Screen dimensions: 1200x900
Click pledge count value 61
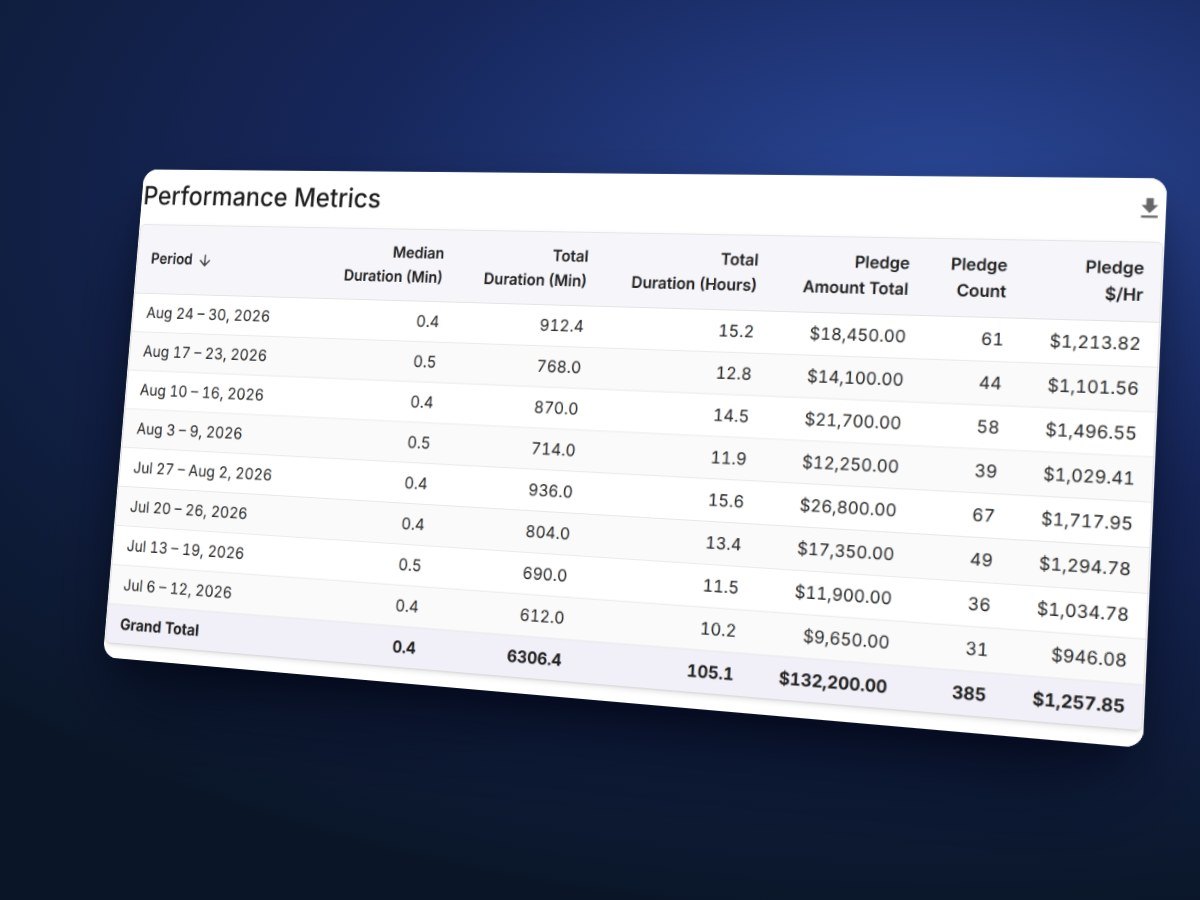point(991,339)
